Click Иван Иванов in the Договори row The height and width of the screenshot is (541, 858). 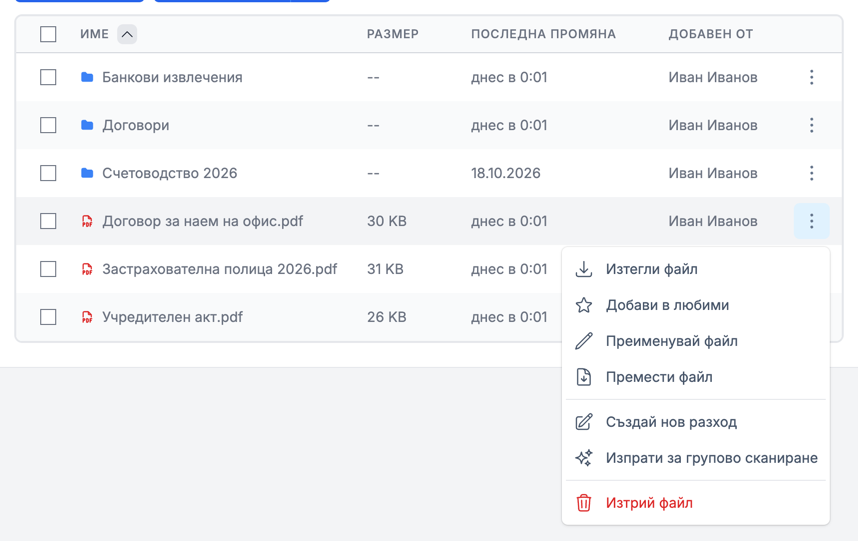(x=712, y=125)
